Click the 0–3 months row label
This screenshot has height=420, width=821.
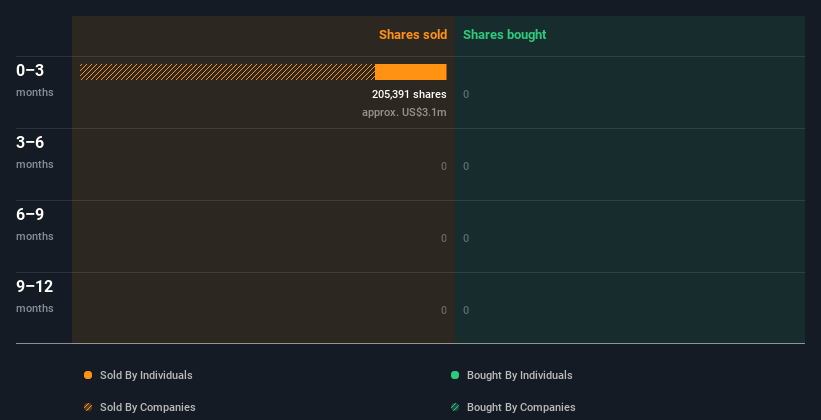click(35, 80)
